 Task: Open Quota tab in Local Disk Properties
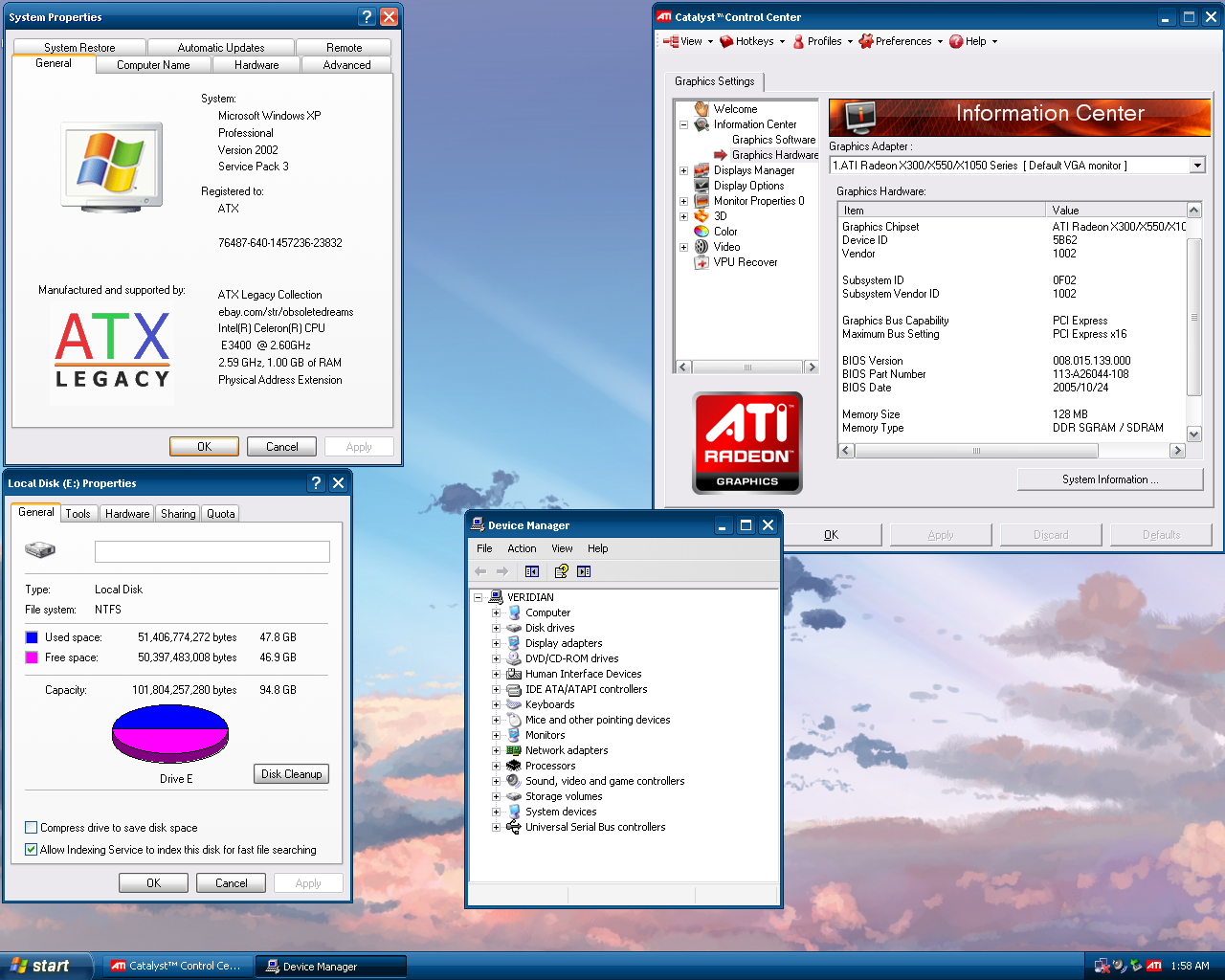point(220,514)
